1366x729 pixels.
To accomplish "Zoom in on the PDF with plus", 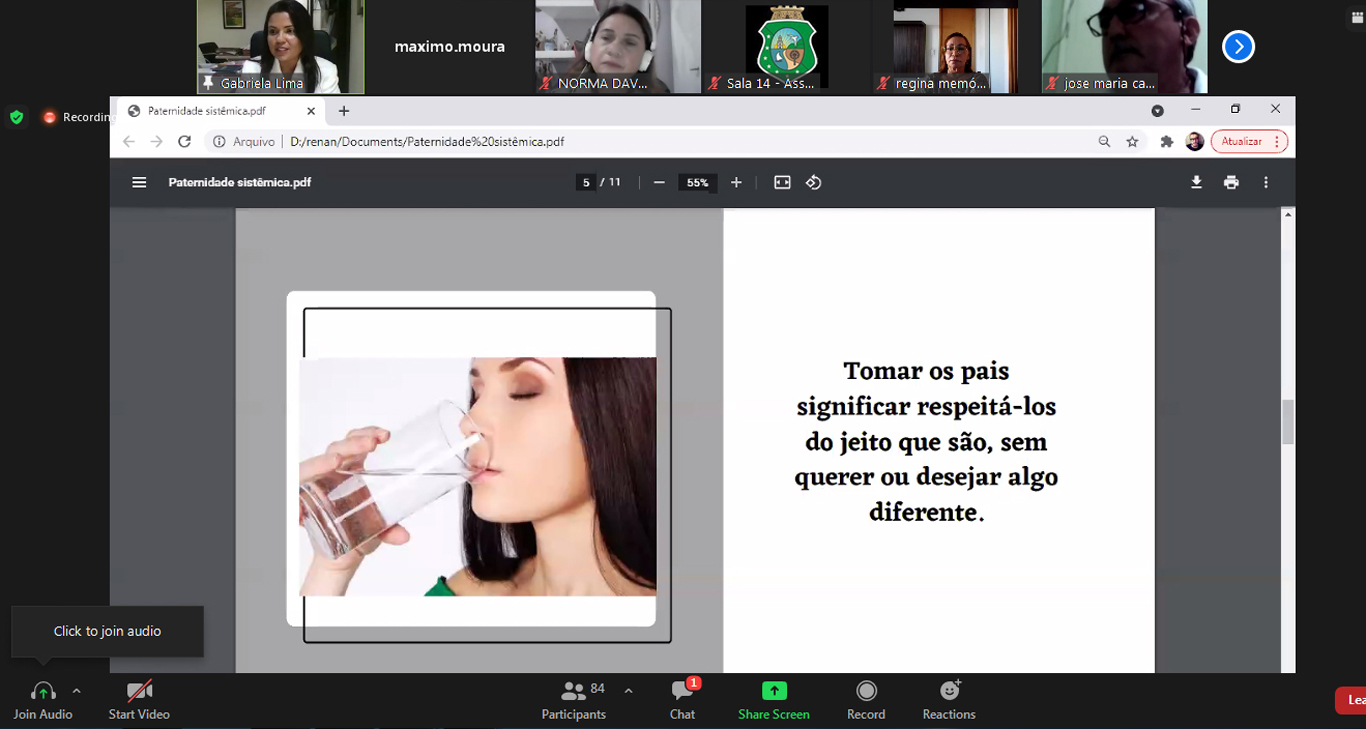I will pyautogui.click(x=736, y=182).
